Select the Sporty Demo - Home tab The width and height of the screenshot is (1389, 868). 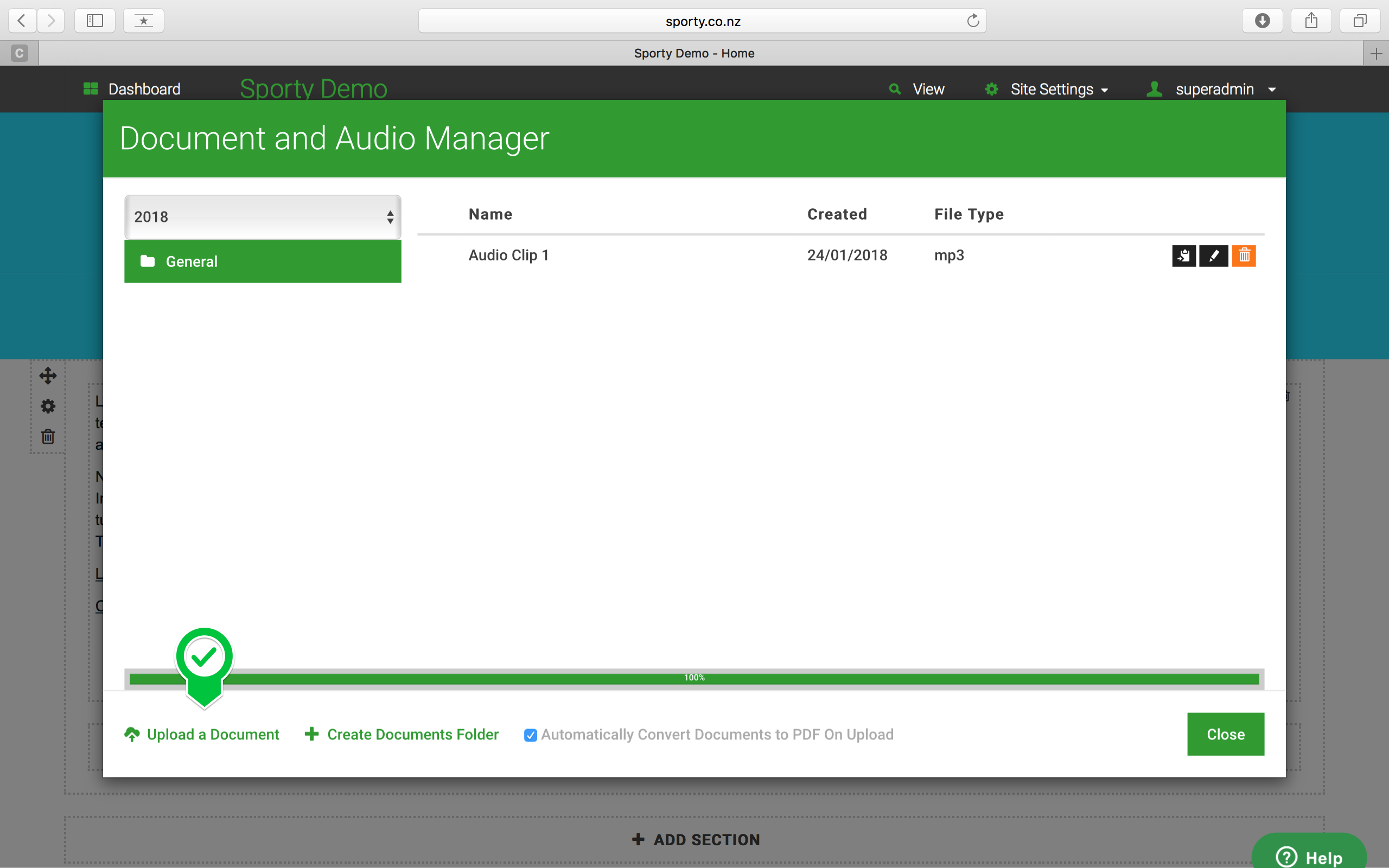(694, 53)
